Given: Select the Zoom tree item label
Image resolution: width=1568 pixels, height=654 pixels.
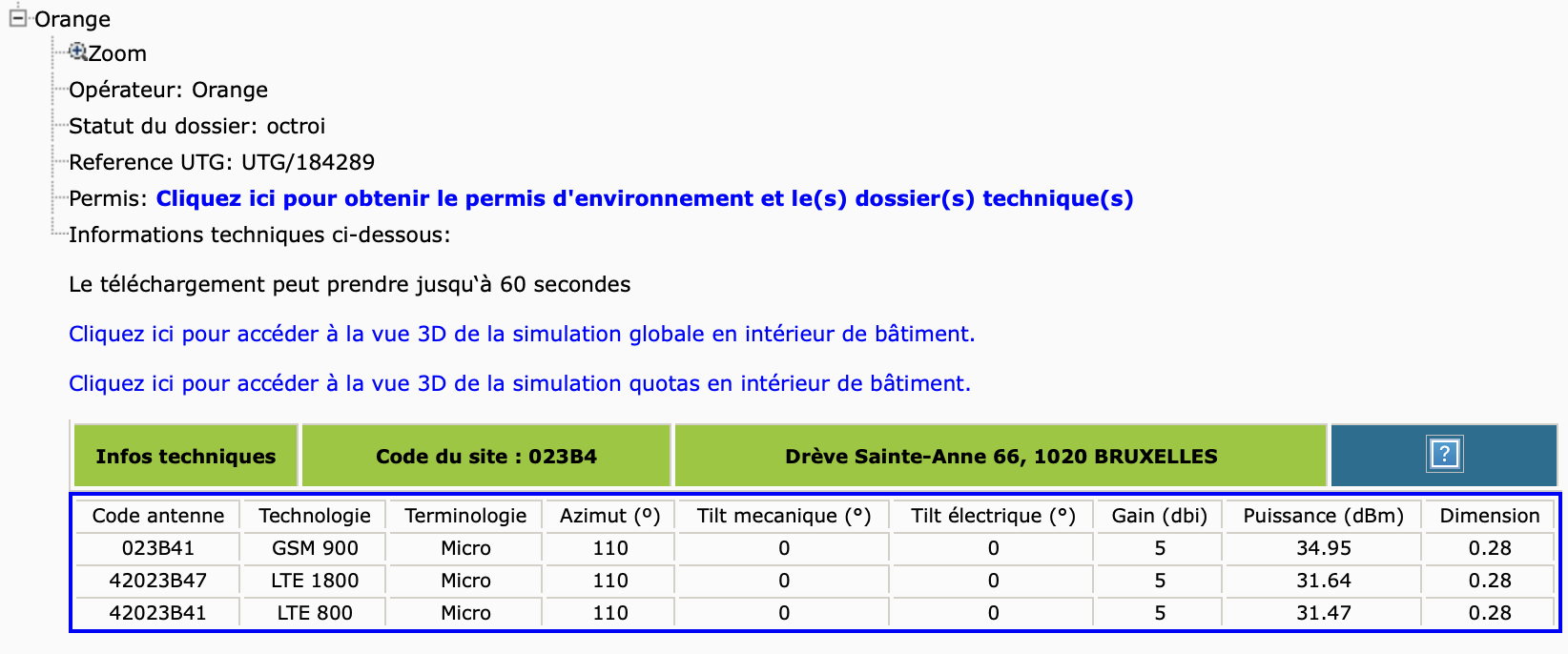Looking at the screenshot, I should coord(117,53).
